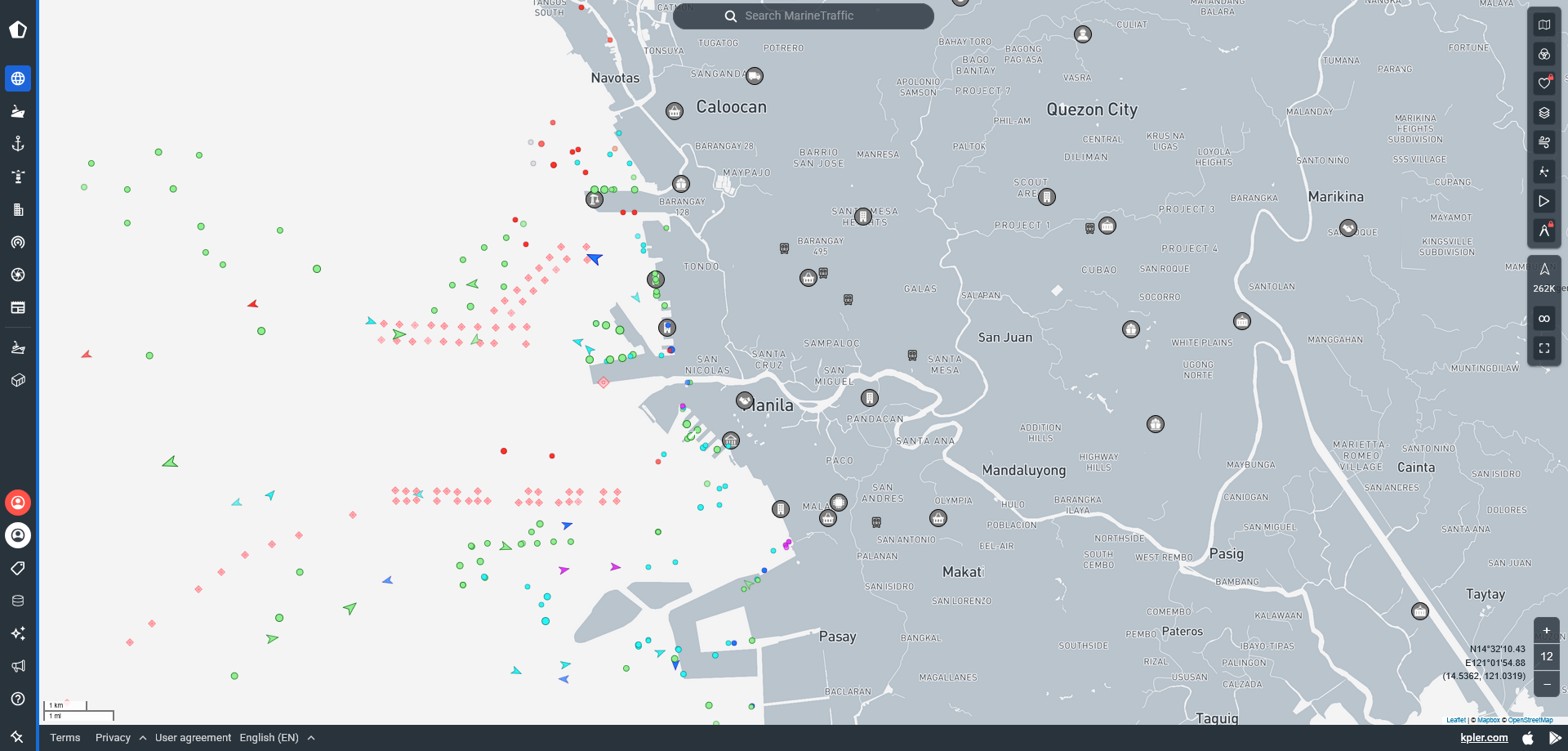The height and width of the screenshot is (751, 1568).
Task: Open the map style selector icon
Action: tap(1544, 25)
